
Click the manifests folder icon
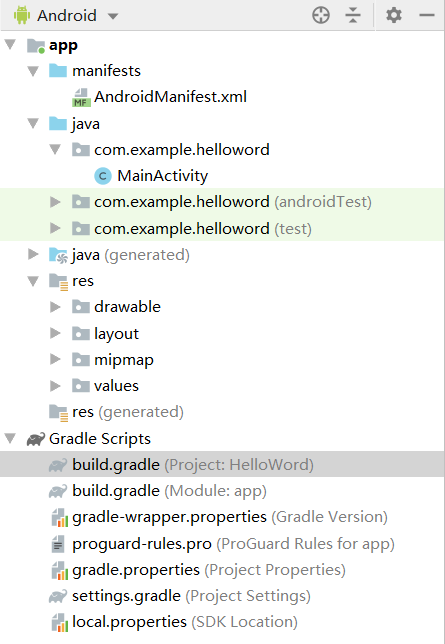click(x=58, y=71)
